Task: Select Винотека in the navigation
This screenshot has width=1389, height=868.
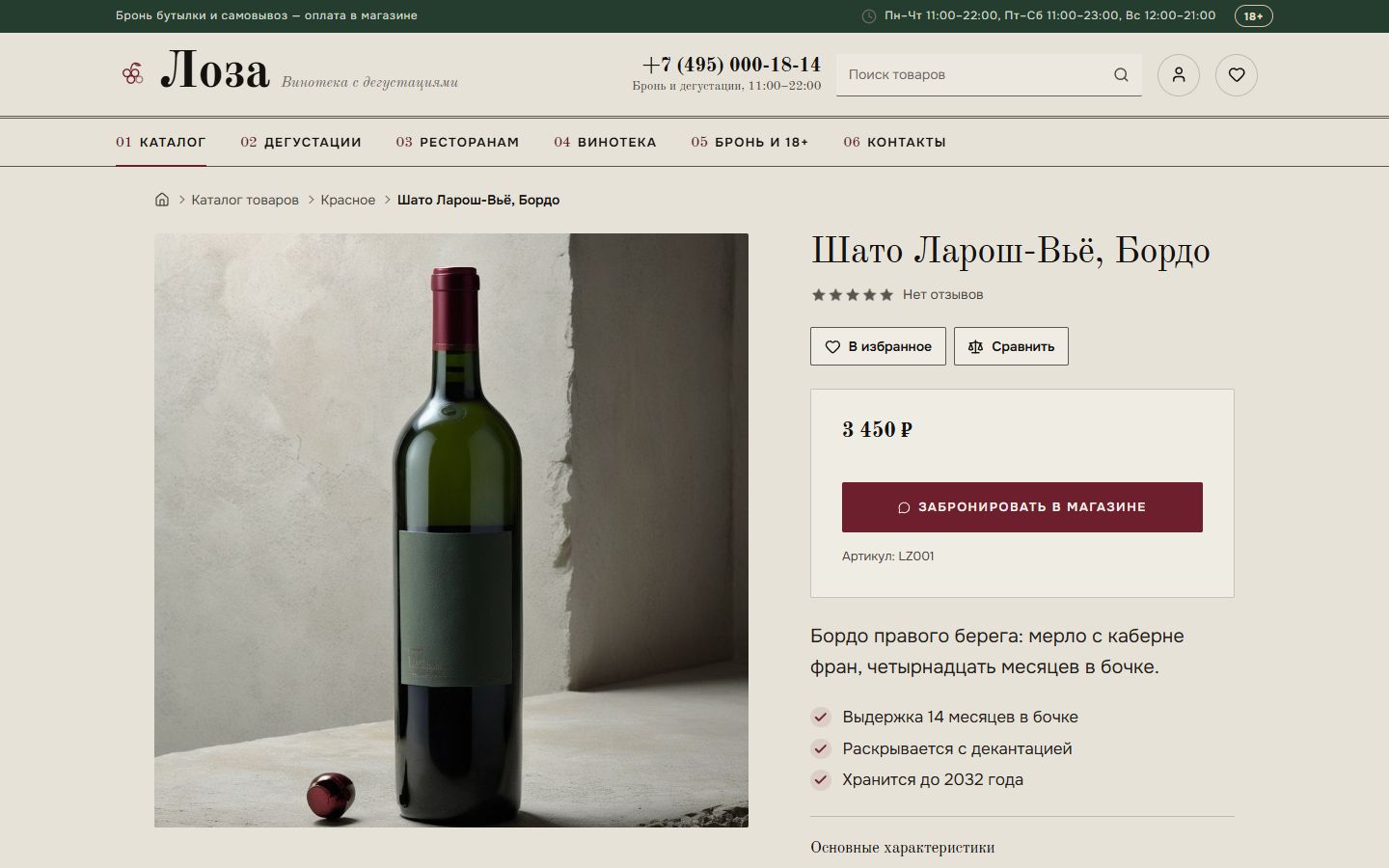Action: 605,142
